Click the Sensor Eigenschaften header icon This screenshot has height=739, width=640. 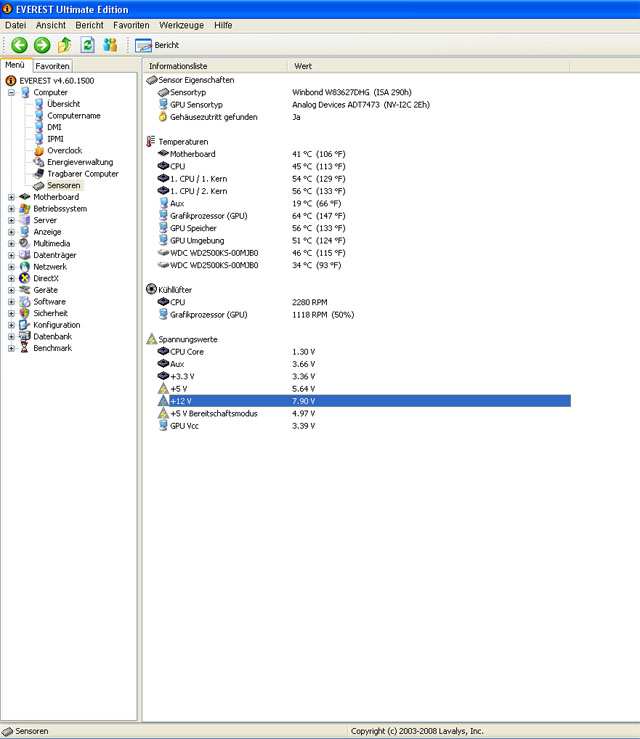152,80
